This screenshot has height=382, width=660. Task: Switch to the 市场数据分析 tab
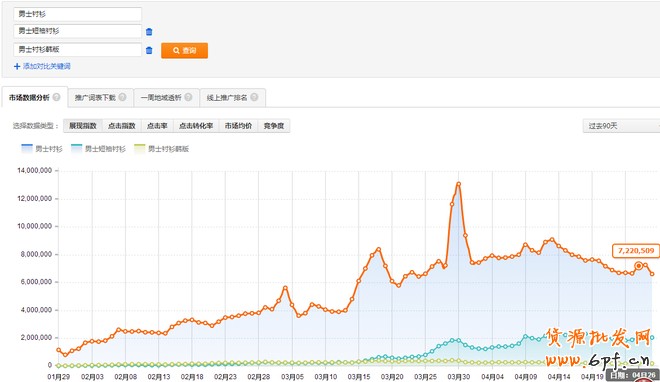pos(34,98)
